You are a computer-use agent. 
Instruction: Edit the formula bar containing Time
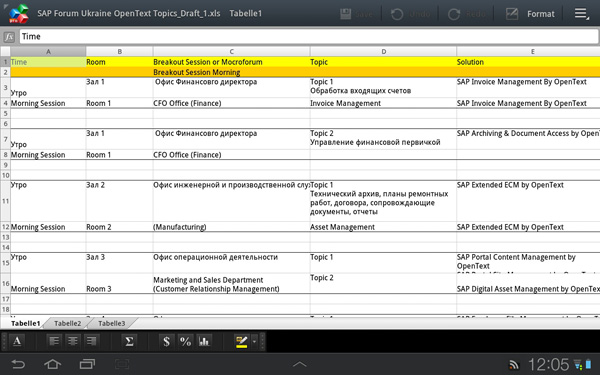point(308,37)
